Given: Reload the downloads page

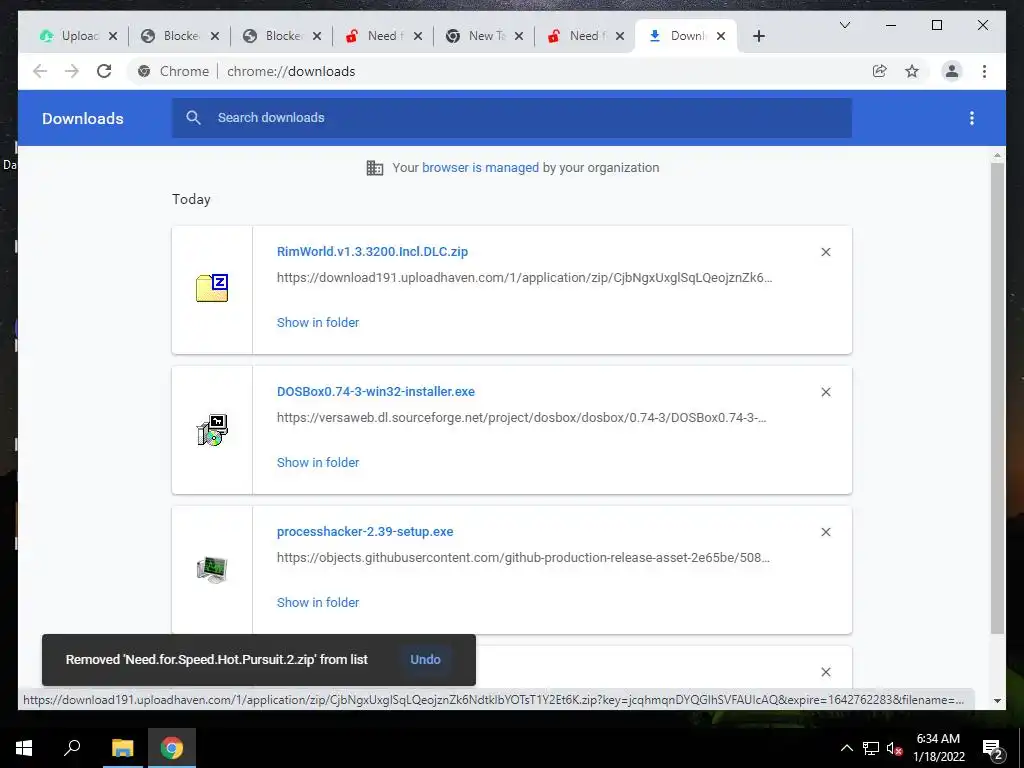Looking at the screenshot, I should 104,71.
